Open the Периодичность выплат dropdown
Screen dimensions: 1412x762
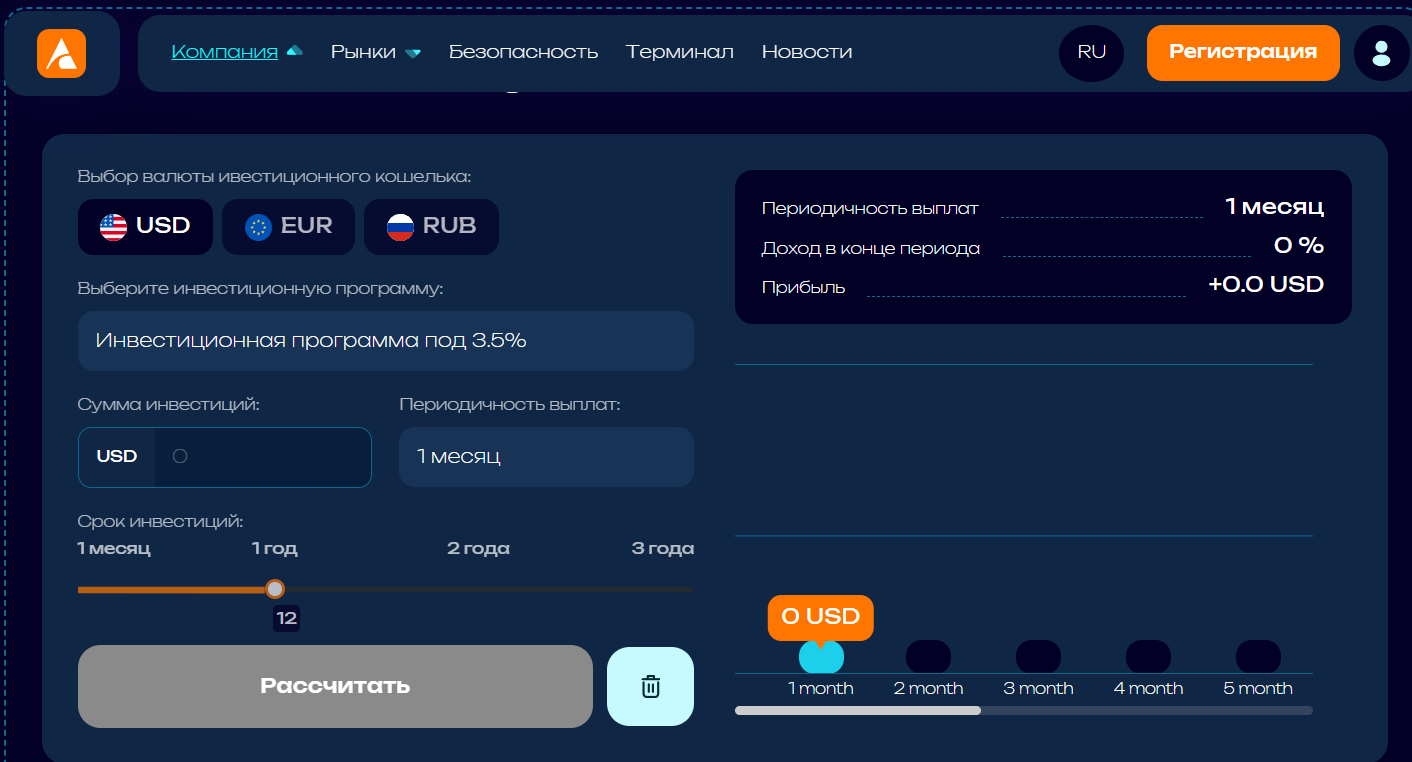point(546,457)
